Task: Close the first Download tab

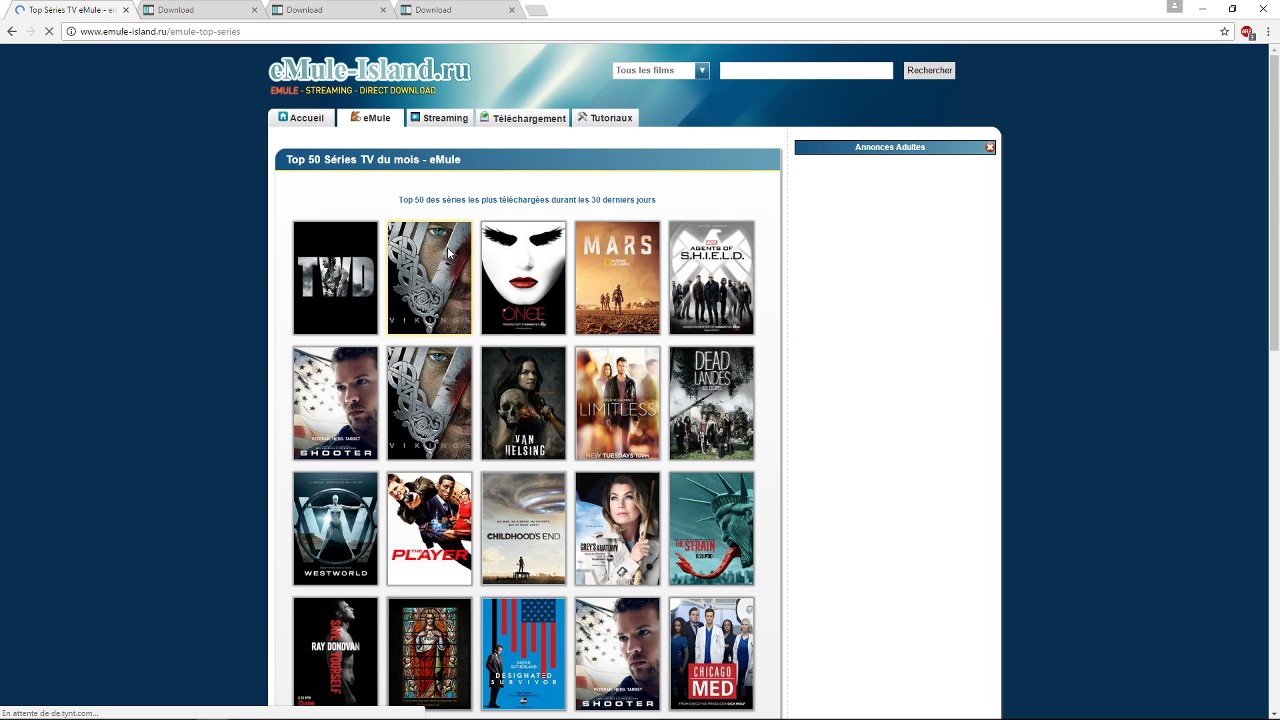Action: coord(254,10)
